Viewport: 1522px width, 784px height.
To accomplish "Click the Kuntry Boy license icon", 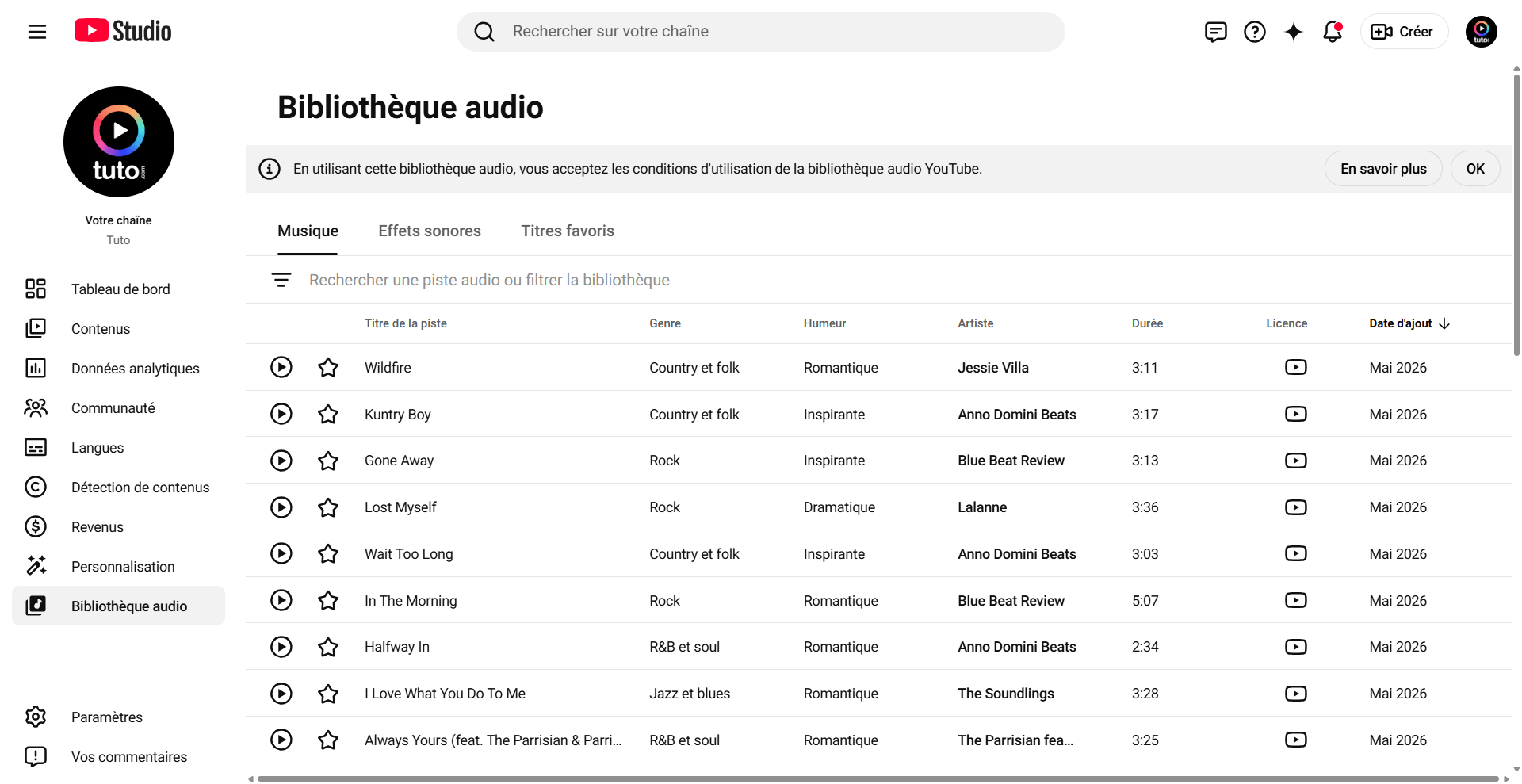I will point(1296,414).
